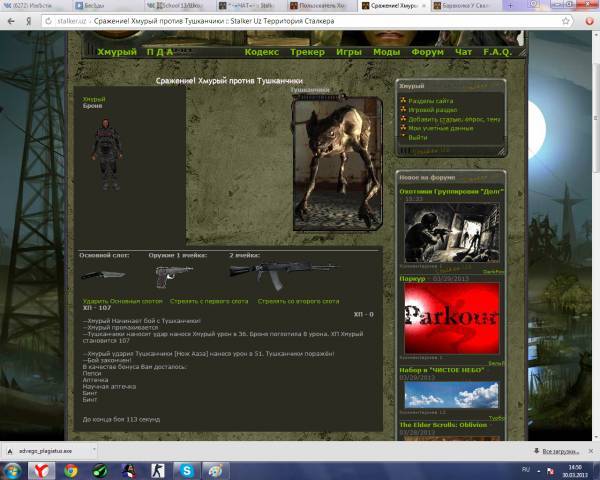Select the assault rifle in slot 2
This screenshot has height=480, width=600.
(x=268, y=270)
